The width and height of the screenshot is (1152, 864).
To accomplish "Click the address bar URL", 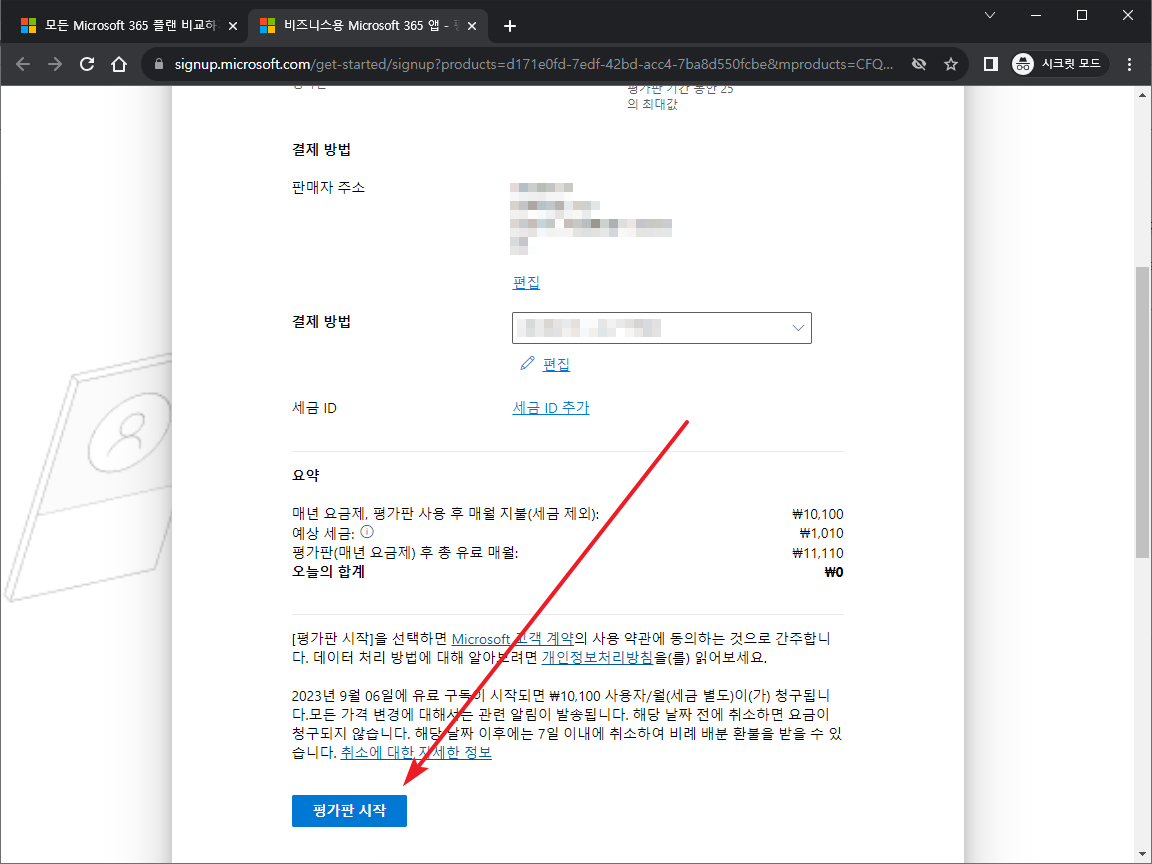I will click(x=533, y=65).
